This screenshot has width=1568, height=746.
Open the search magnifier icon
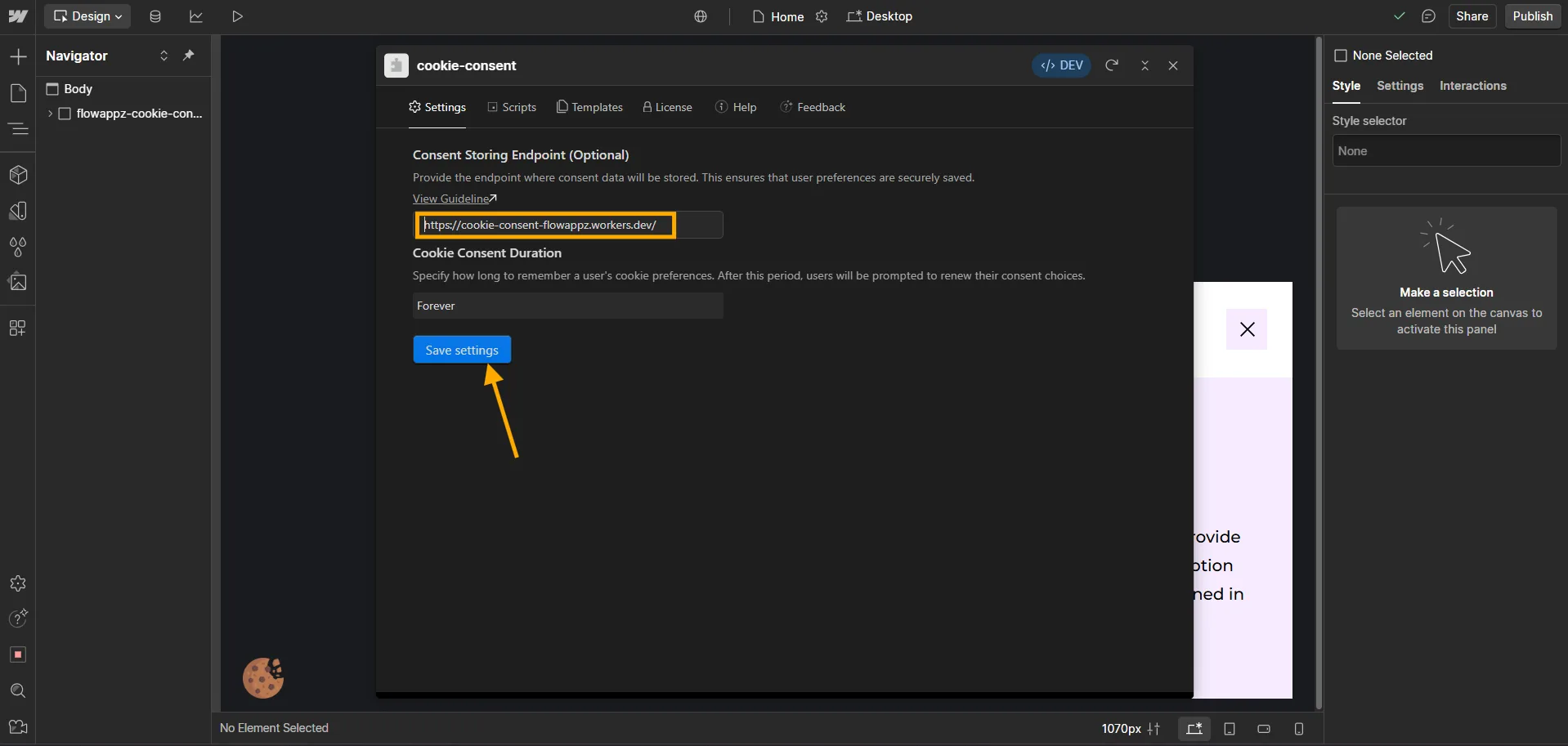tap(18, 690)
